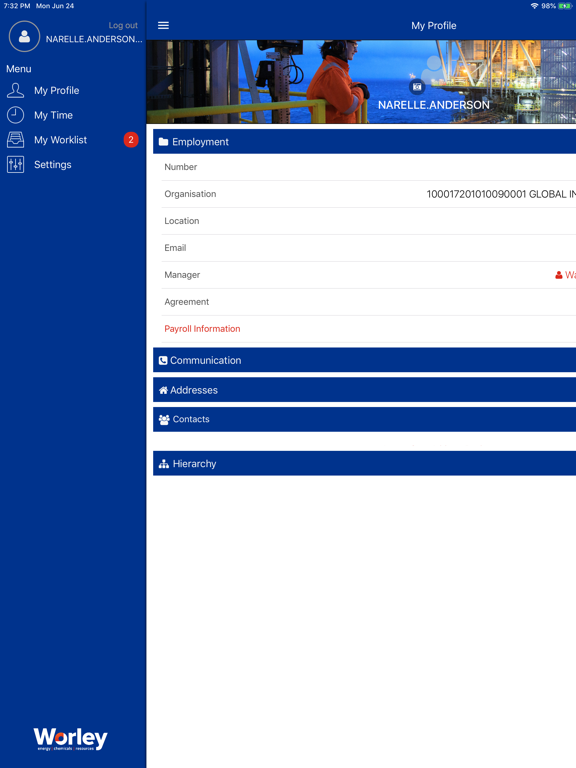Tap the worklist notification badge 2
Screen dimensions: 576x768
[131, 140]
